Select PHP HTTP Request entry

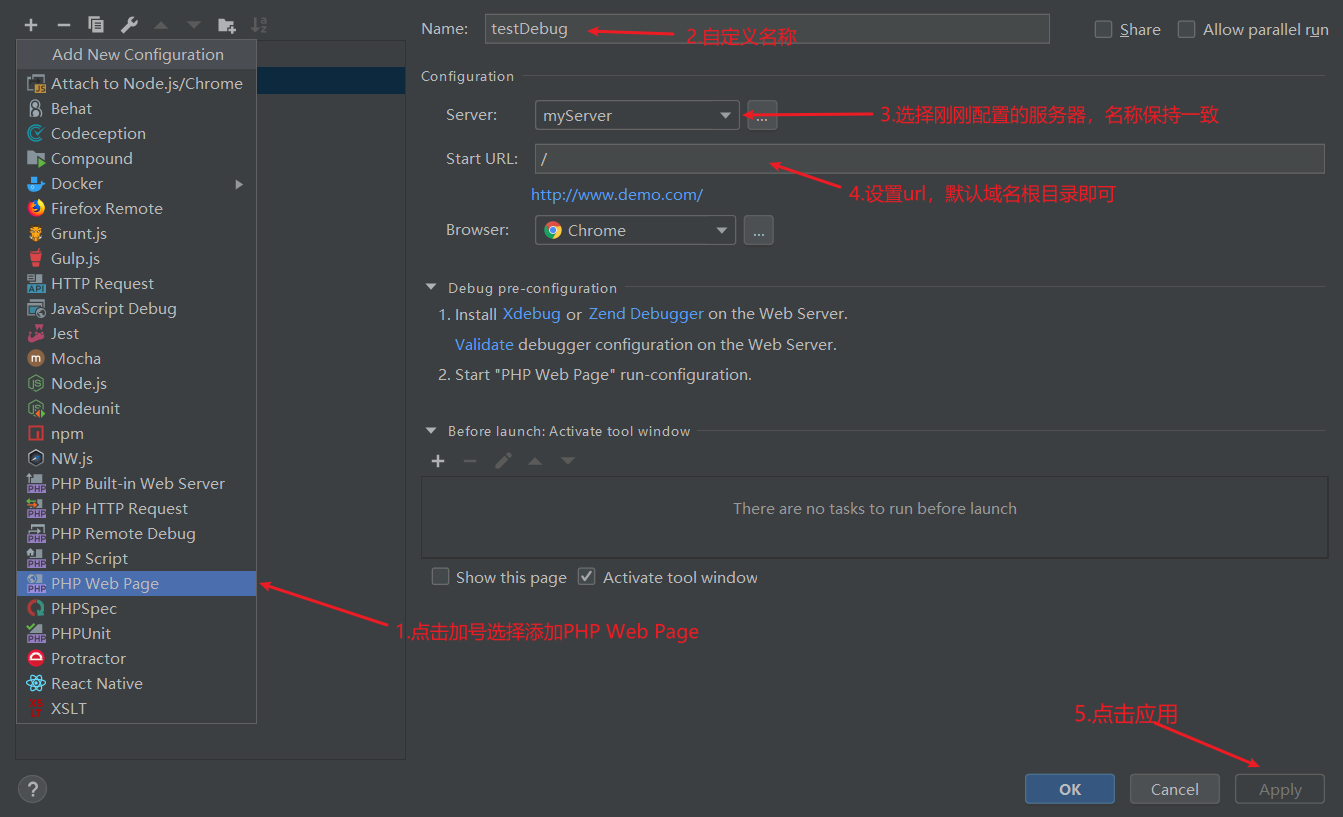coord(136,508)
